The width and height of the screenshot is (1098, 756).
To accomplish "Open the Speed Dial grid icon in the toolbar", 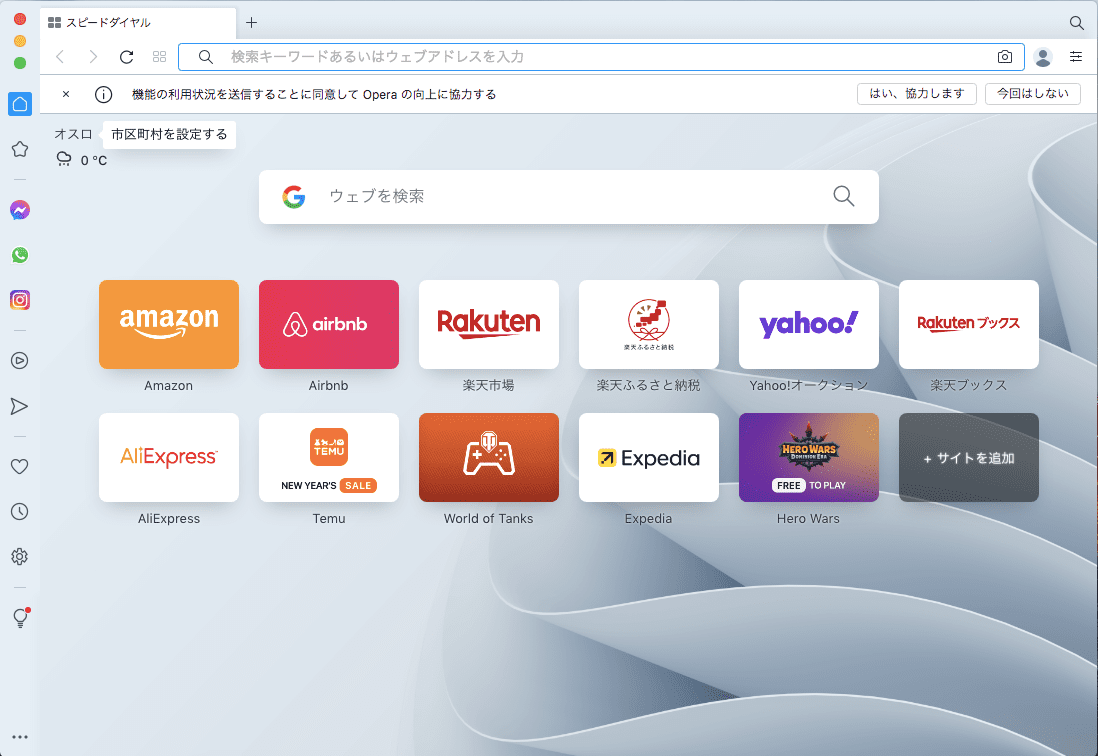I will click(160, 57).
